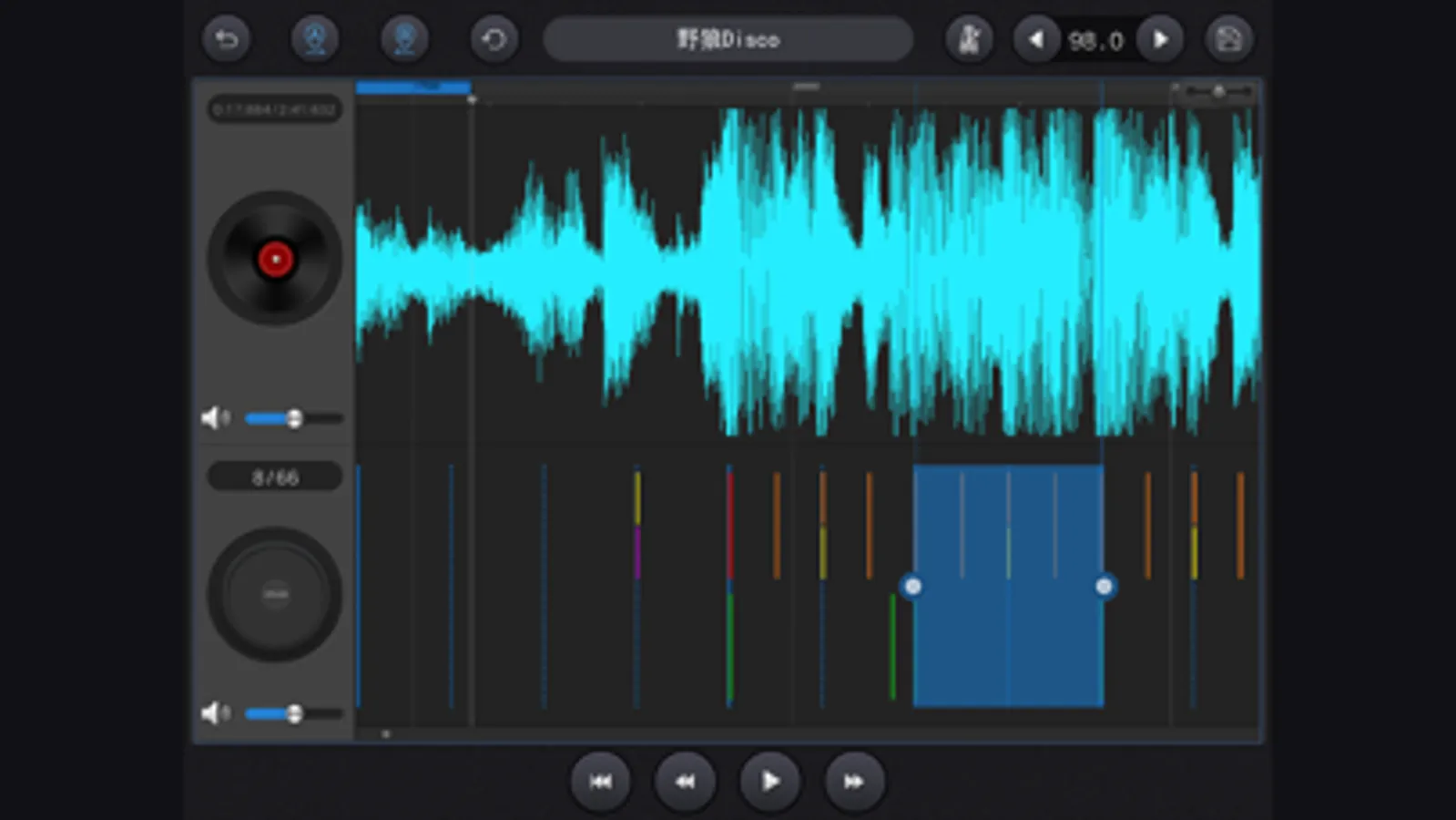Open the second microphone record button

(x=404, y=39)
